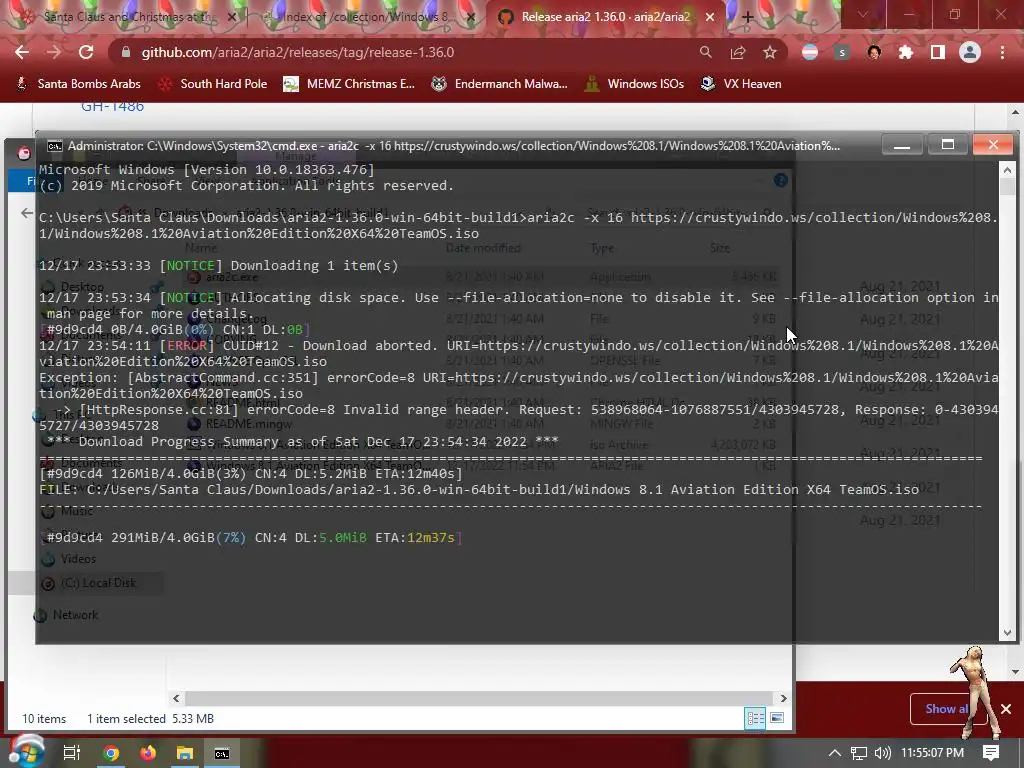Open the volume tray icon
This screenshot has height=768, width=1024.
pos(882,753)
